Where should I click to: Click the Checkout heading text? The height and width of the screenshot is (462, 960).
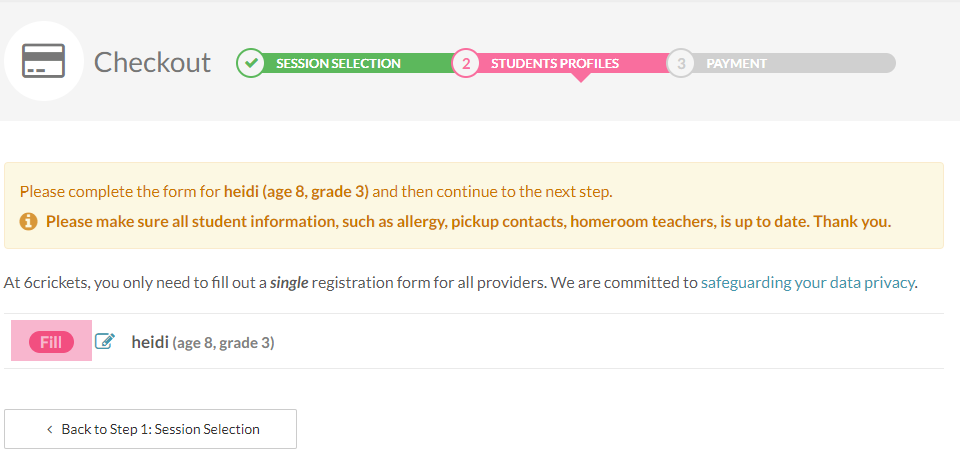[x=152, y=62]
